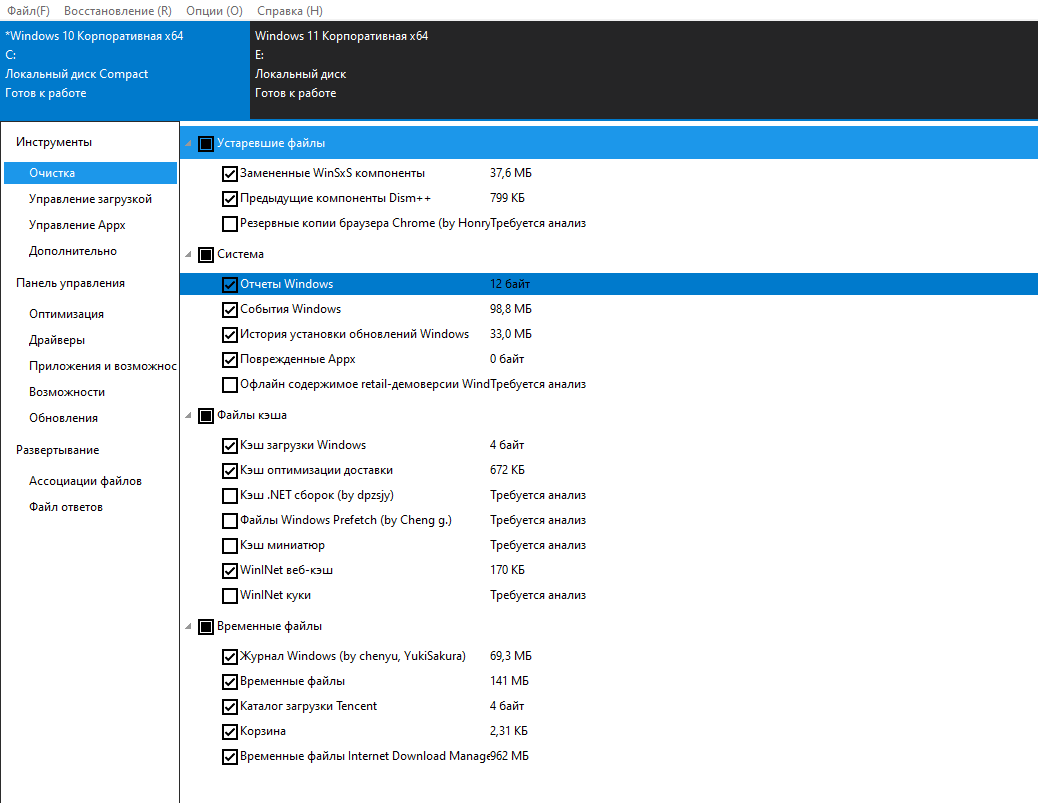Image resolution: width=1038 pixels, height=803 pixels.
Task: Toggle the Файлы кэша group checkbox
Action: point(206,416)
